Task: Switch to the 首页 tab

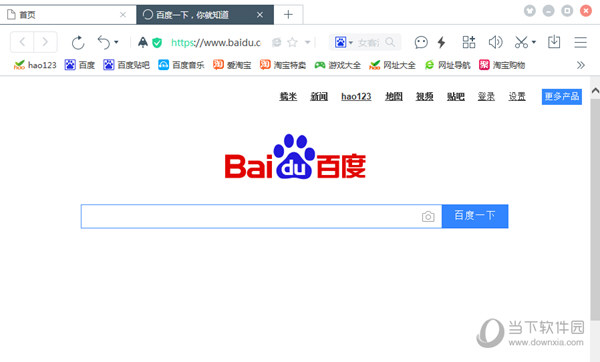Action: 68,15
